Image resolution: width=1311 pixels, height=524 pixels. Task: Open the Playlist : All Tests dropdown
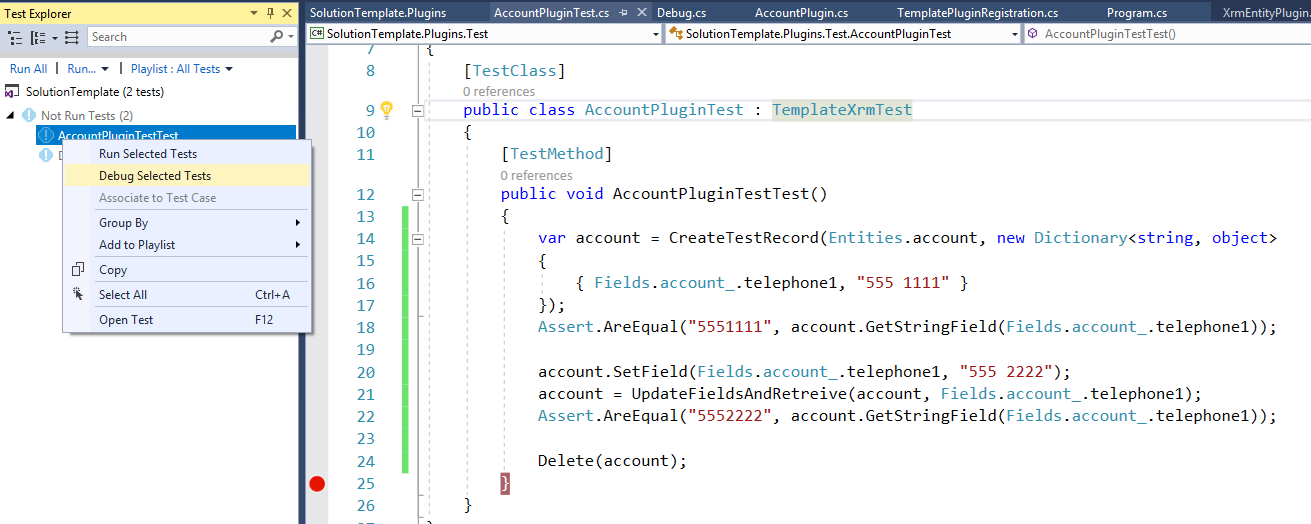181,69
